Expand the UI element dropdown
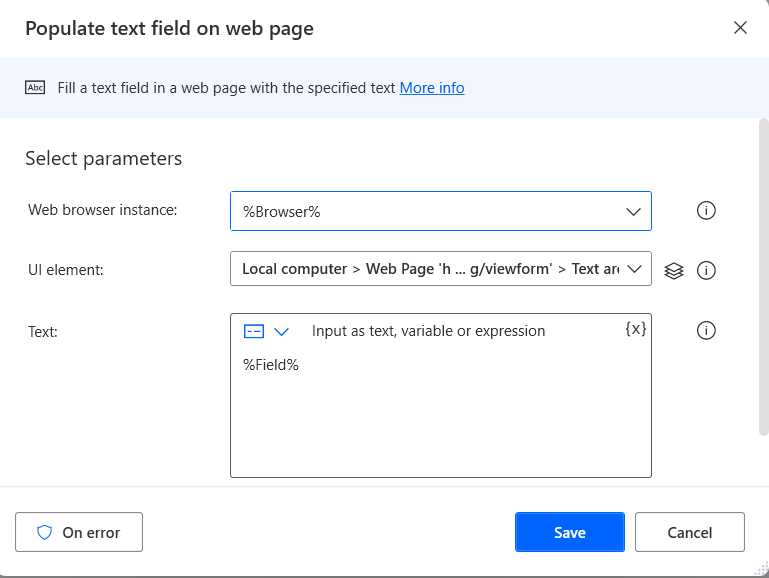 [x=440, y=269]
